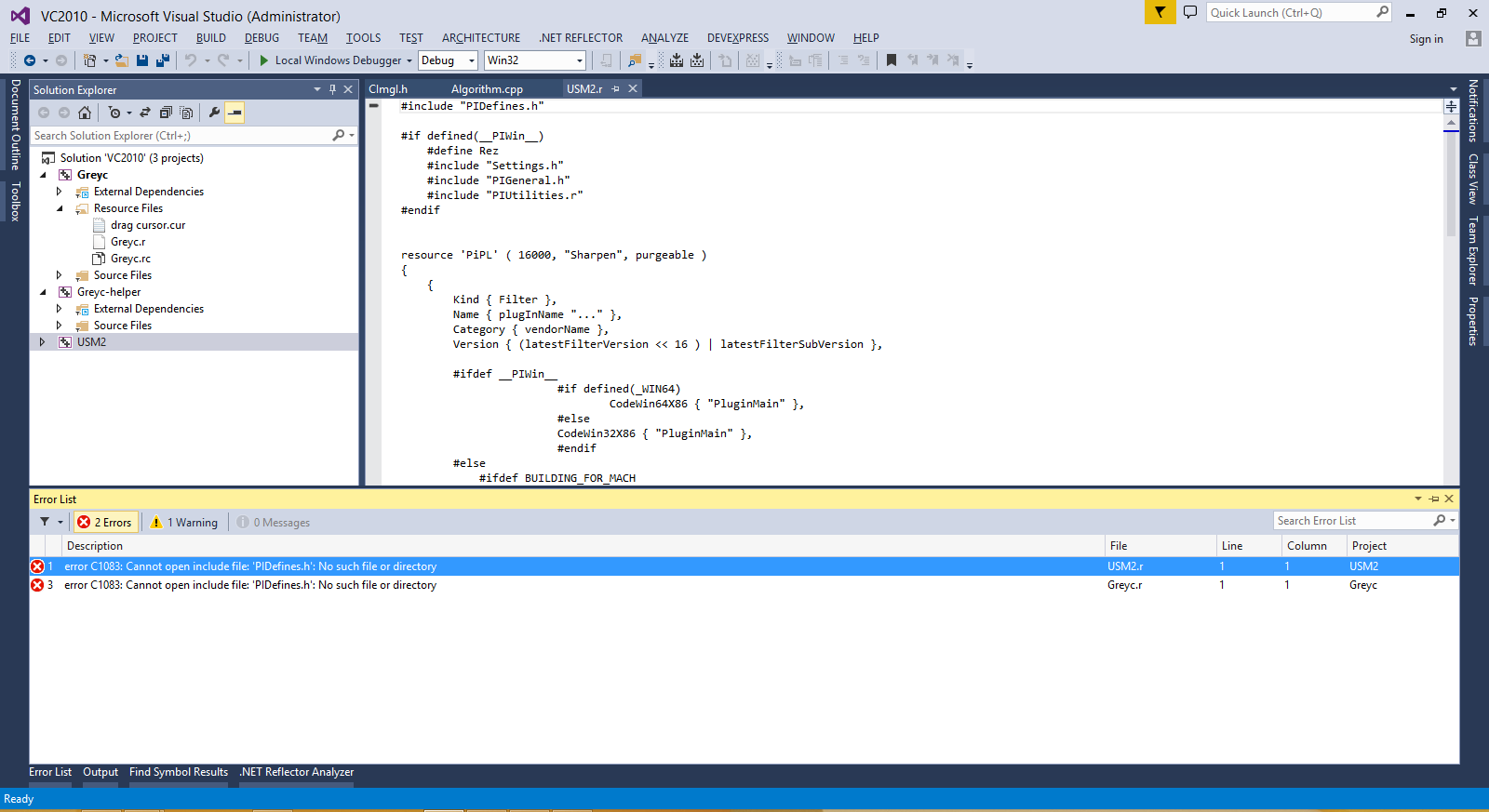Click the Collapse All icon in Solution Explorer
Image resolution: width=1489 pixels, height=812 pixels.
pyautogui.click(x=166, y=113)
